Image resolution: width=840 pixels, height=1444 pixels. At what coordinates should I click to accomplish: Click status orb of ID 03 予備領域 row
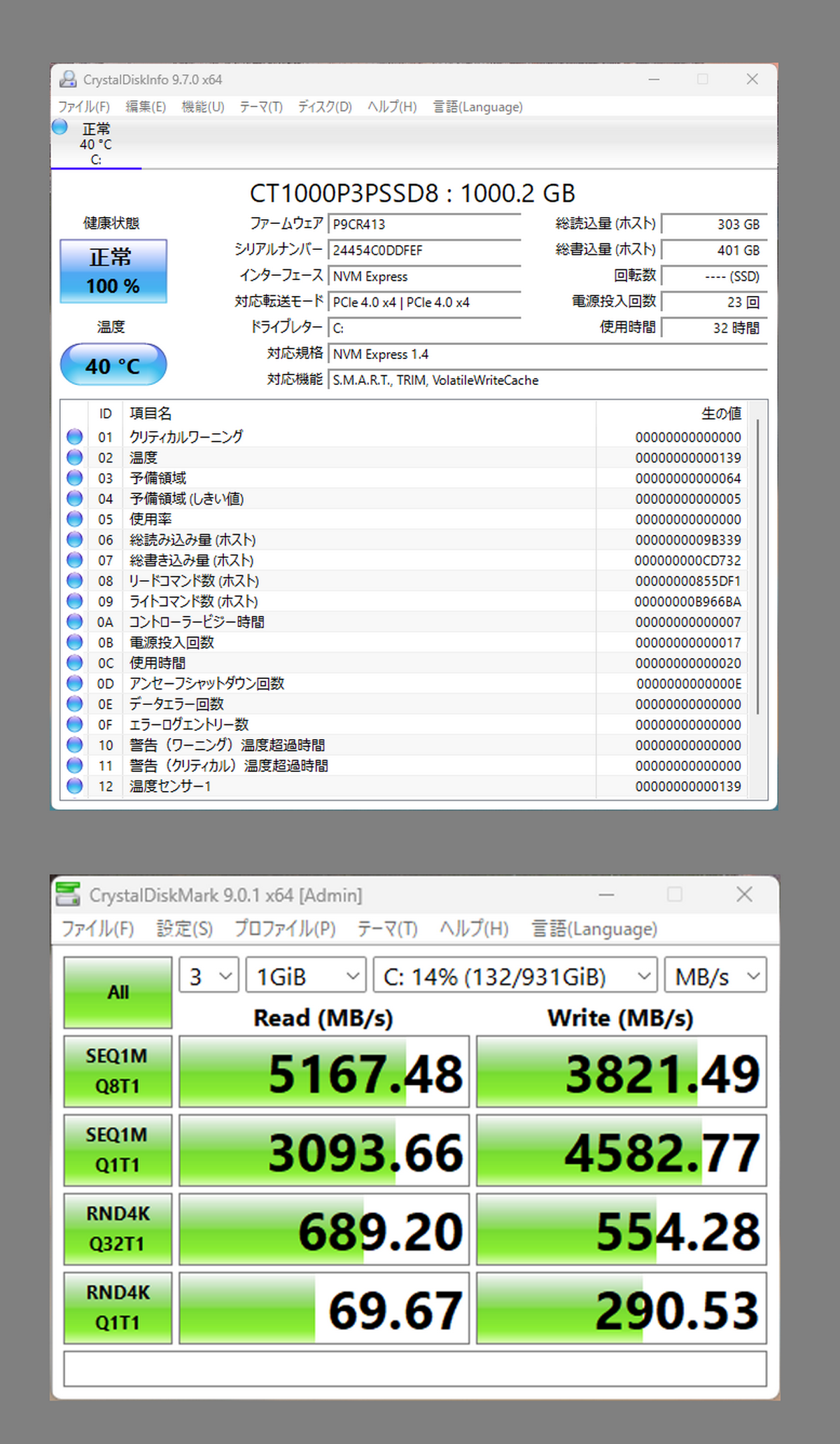point(75,478)
